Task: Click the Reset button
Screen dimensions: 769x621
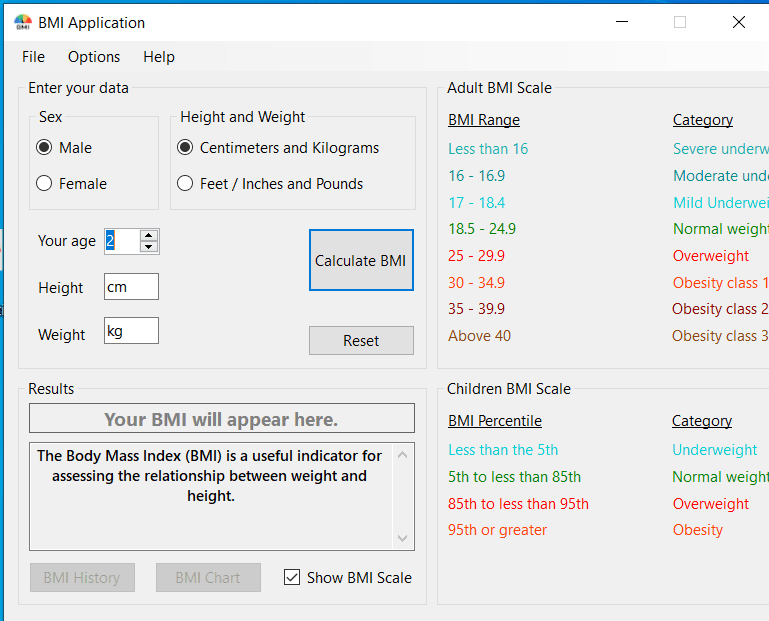Action: 361,341
